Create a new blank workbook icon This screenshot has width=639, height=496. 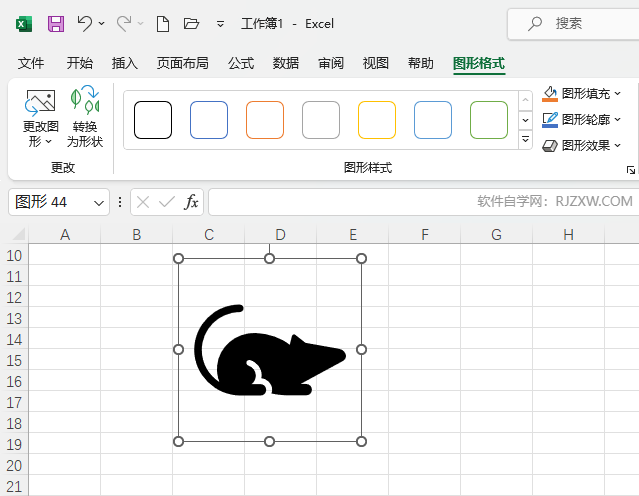(x=163, y=24)
